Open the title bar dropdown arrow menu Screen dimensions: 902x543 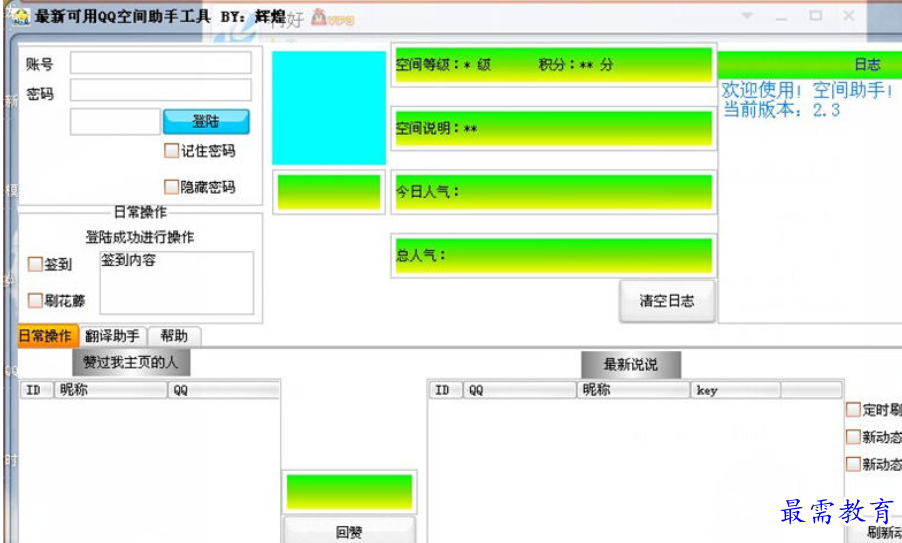pos(747,16)
